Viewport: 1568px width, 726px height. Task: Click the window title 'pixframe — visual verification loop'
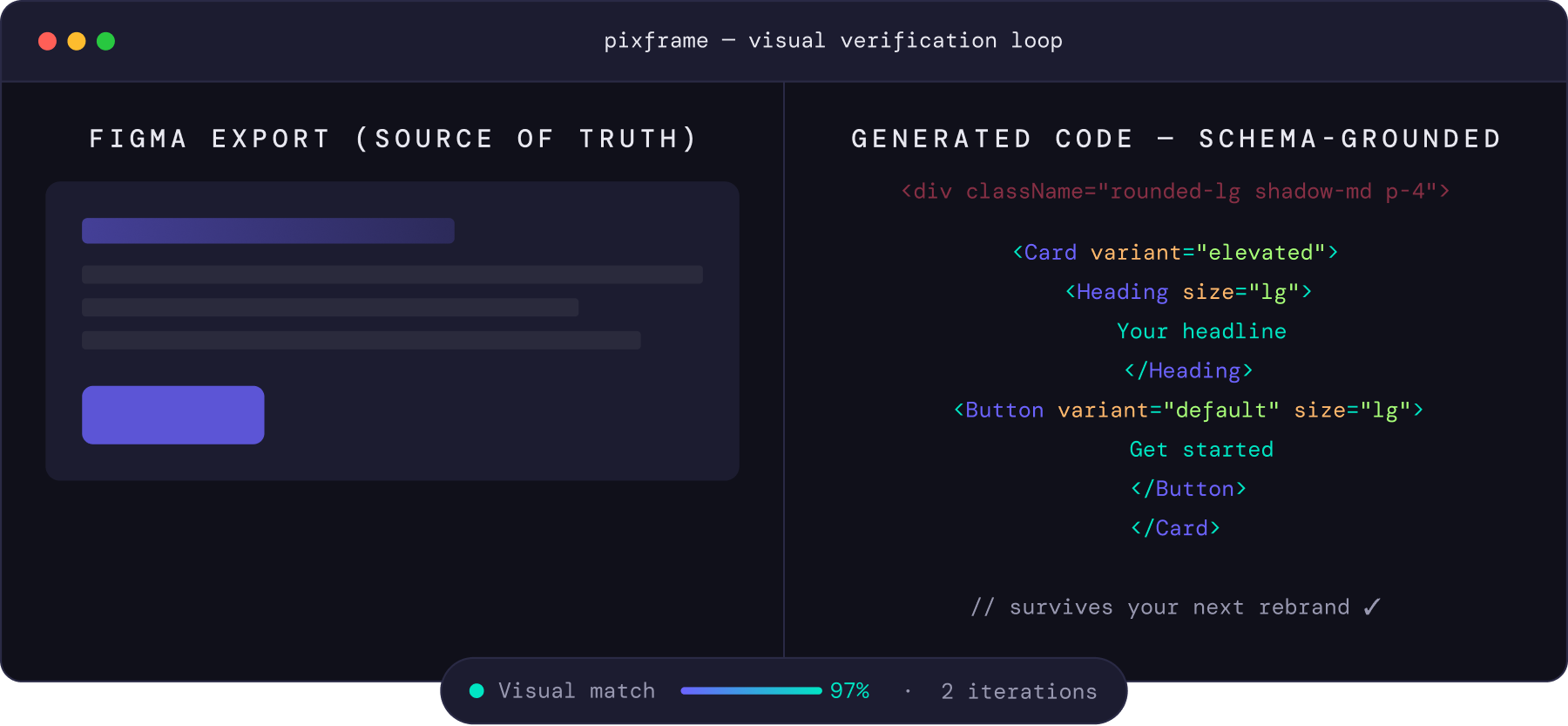coord(833,41)
